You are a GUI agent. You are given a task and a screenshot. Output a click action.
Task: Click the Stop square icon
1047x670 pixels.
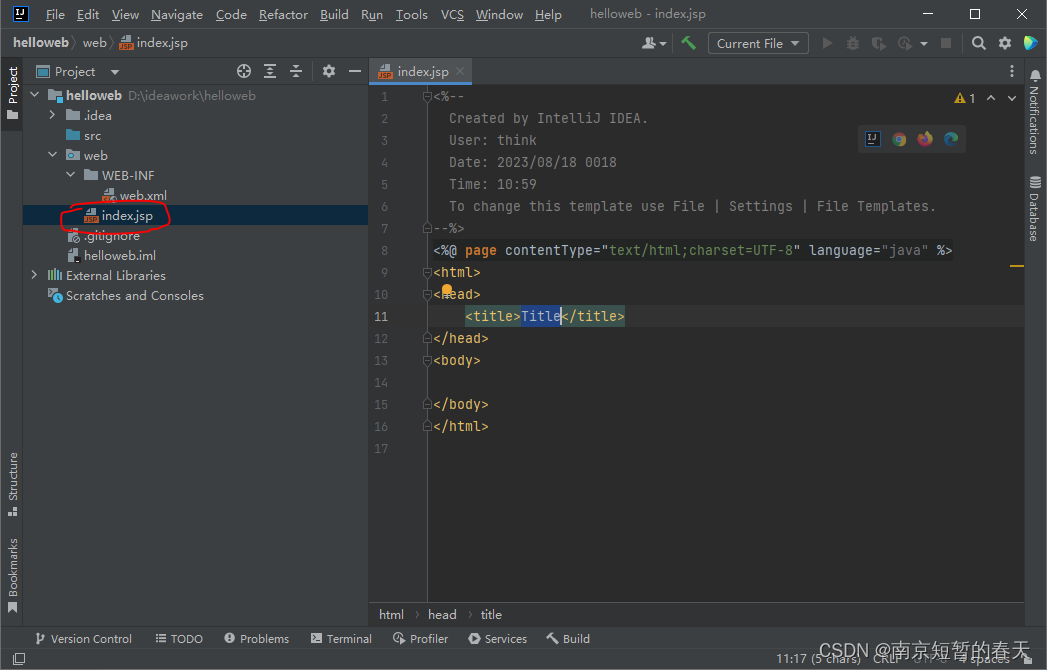click(x=946, y=43)
